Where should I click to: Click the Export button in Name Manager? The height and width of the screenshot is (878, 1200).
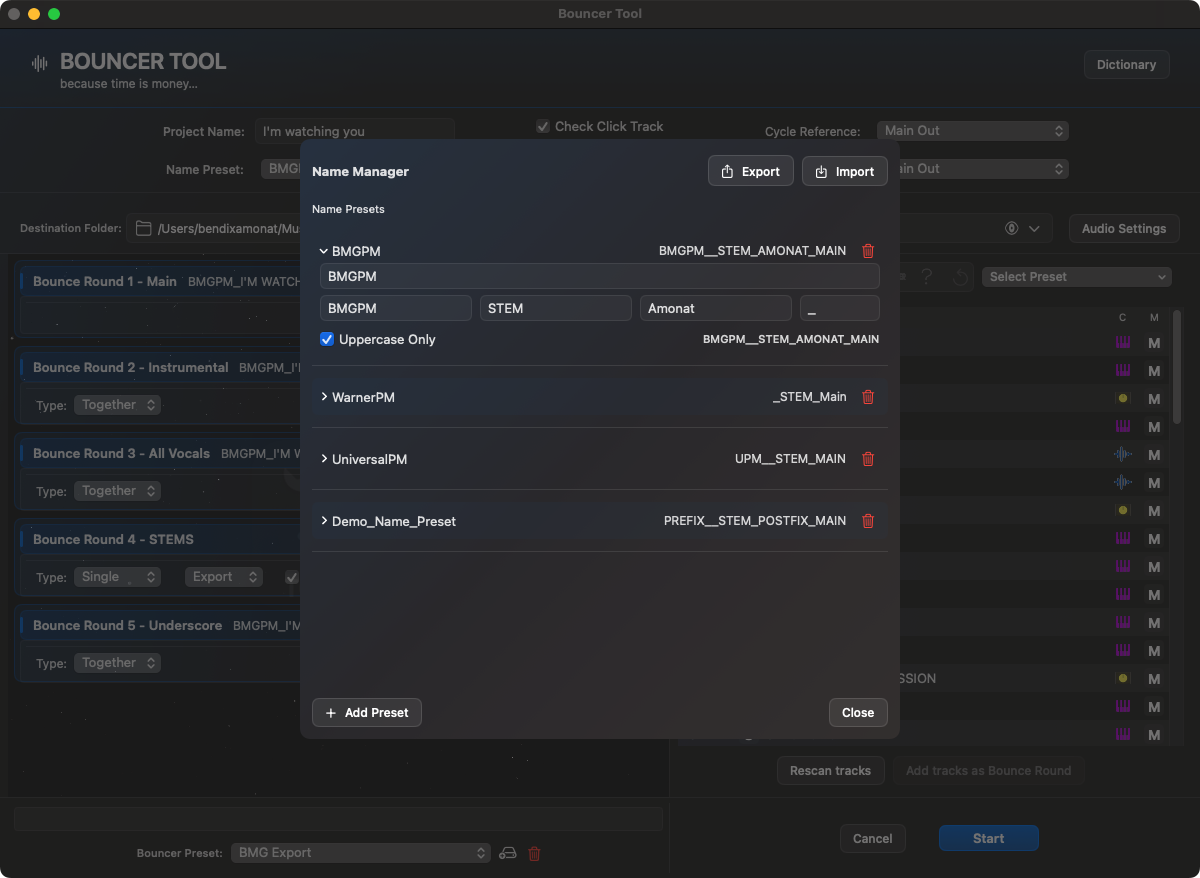[x=751, y=171]
